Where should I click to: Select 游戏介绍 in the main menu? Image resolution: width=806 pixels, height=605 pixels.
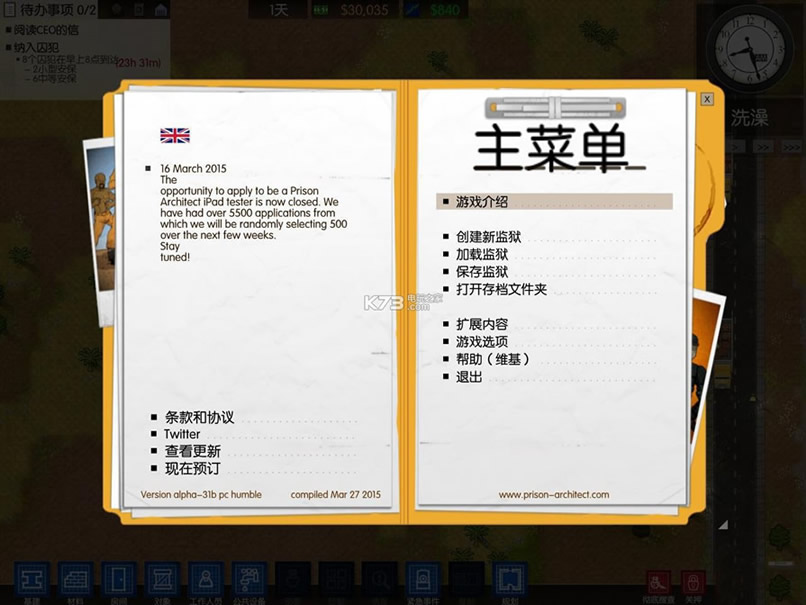(x=482, y=202)
